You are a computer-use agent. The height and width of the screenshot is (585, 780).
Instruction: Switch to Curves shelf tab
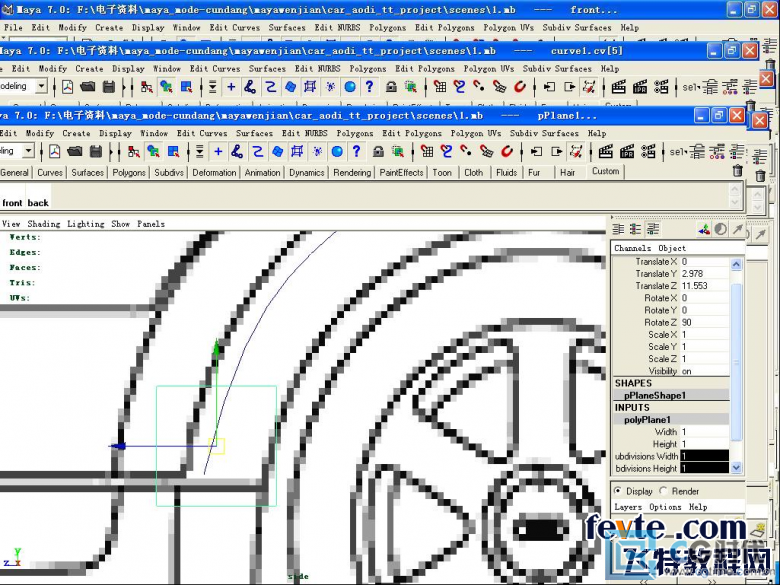coord(50,173)
